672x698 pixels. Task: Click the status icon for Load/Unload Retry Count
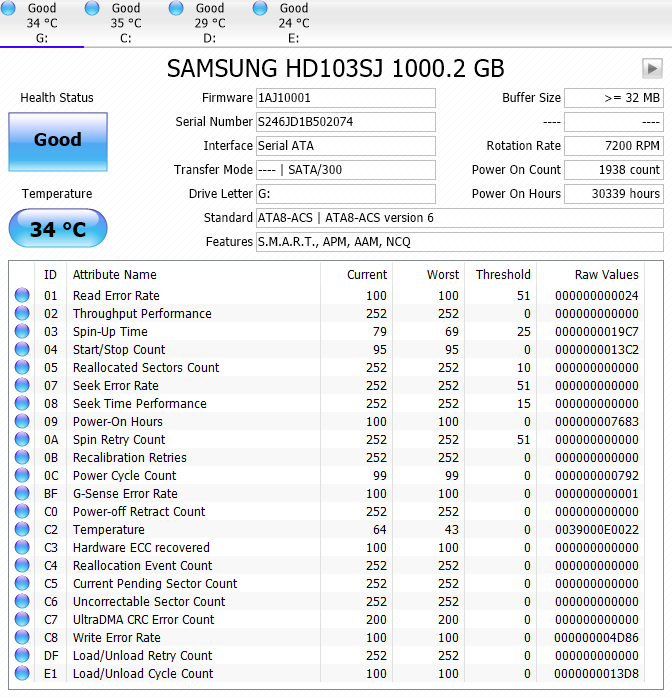[x=22, y=655]
